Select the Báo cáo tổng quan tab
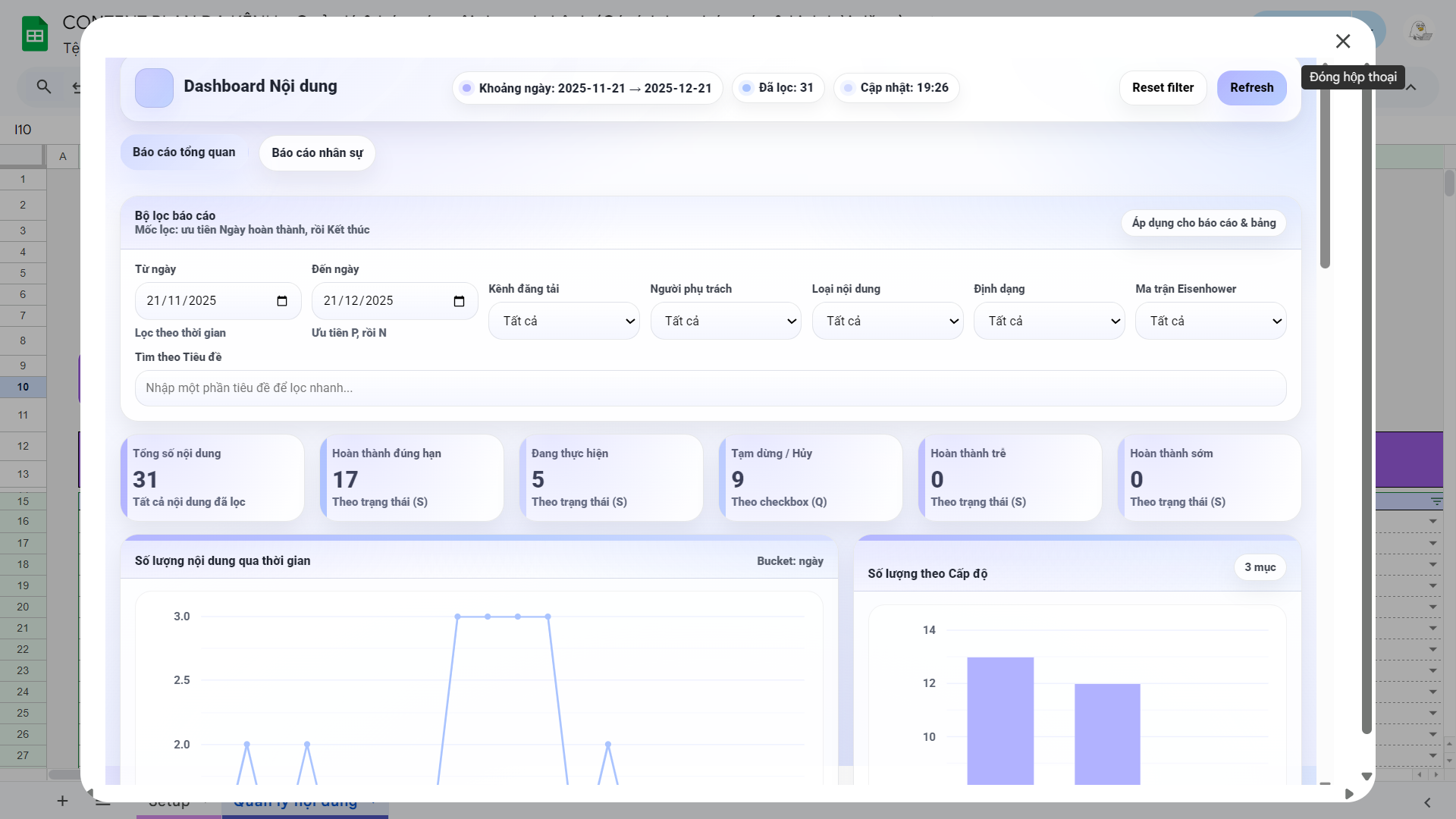This screenshot has height=819, width=1456. [x=184, y=152]
